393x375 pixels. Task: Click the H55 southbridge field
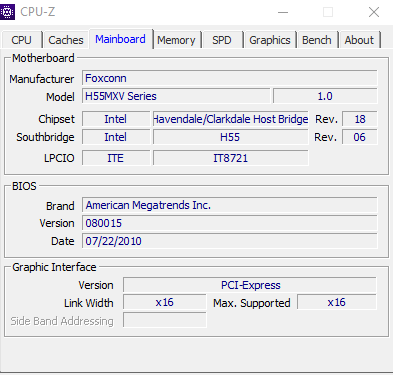pos(231,137)
